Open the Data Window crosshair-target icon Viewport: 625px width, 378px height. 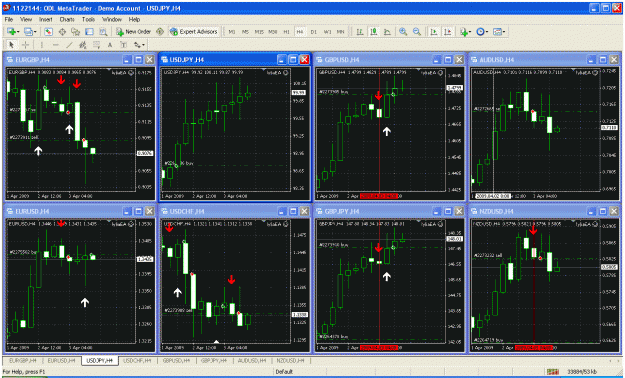click(x=62, y=32)
